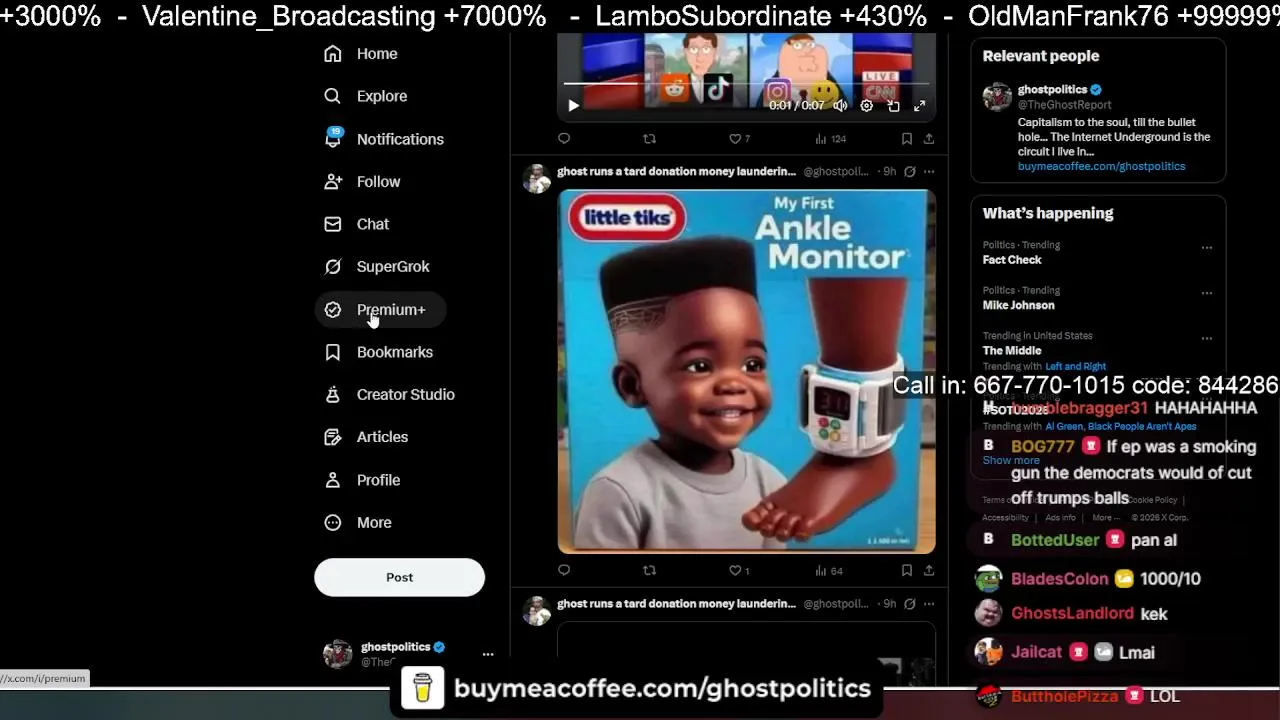Open account switcher menu beside ghostpolitics
Image resolution: width=1280 pixels, height=720 pixels.
pyautogui.click(x=488, y=654)
